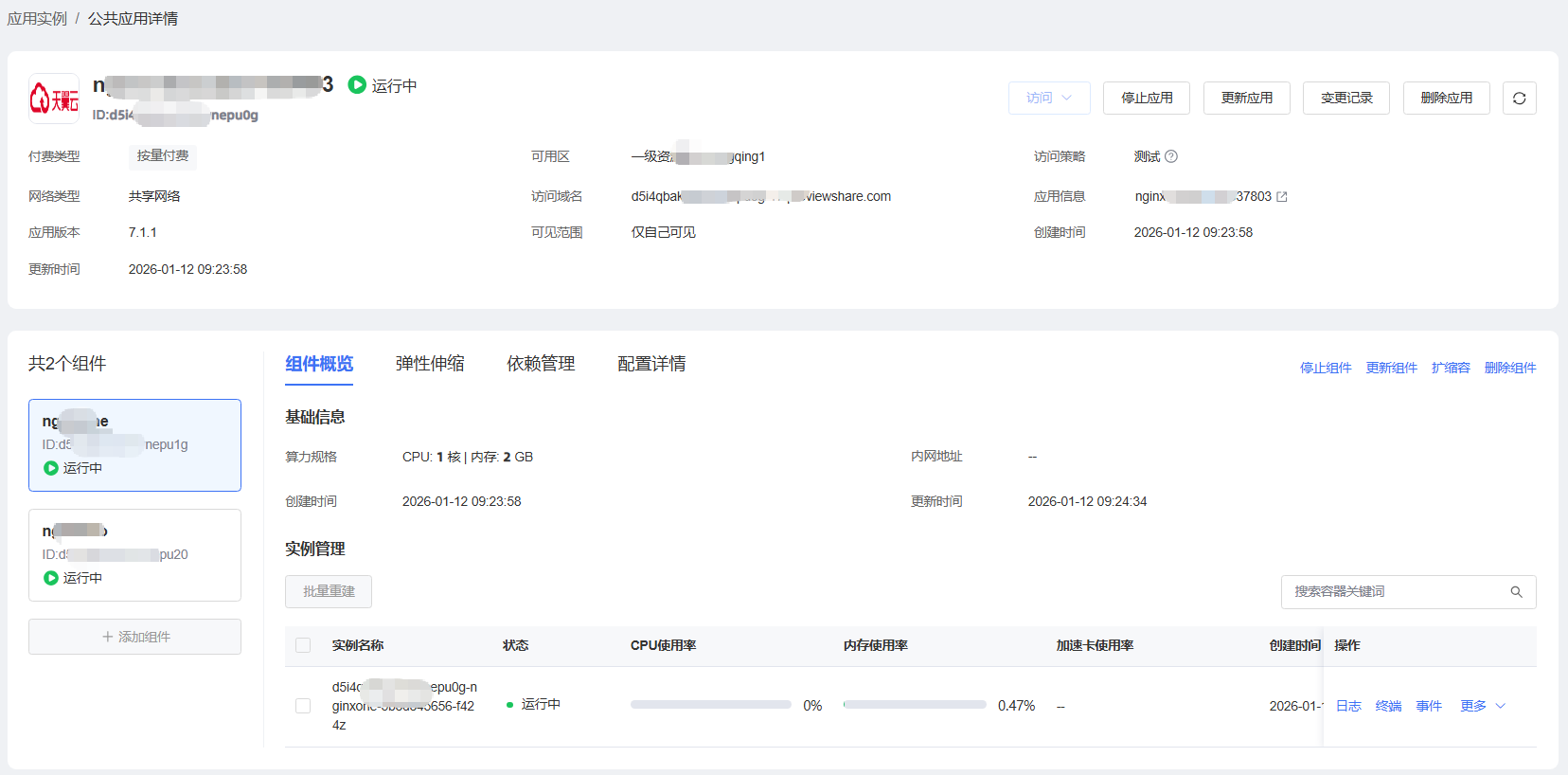Click the green running status icon in header
Image resolution: width=1568 pixels, height=775 pixels.
pos(357,85)
